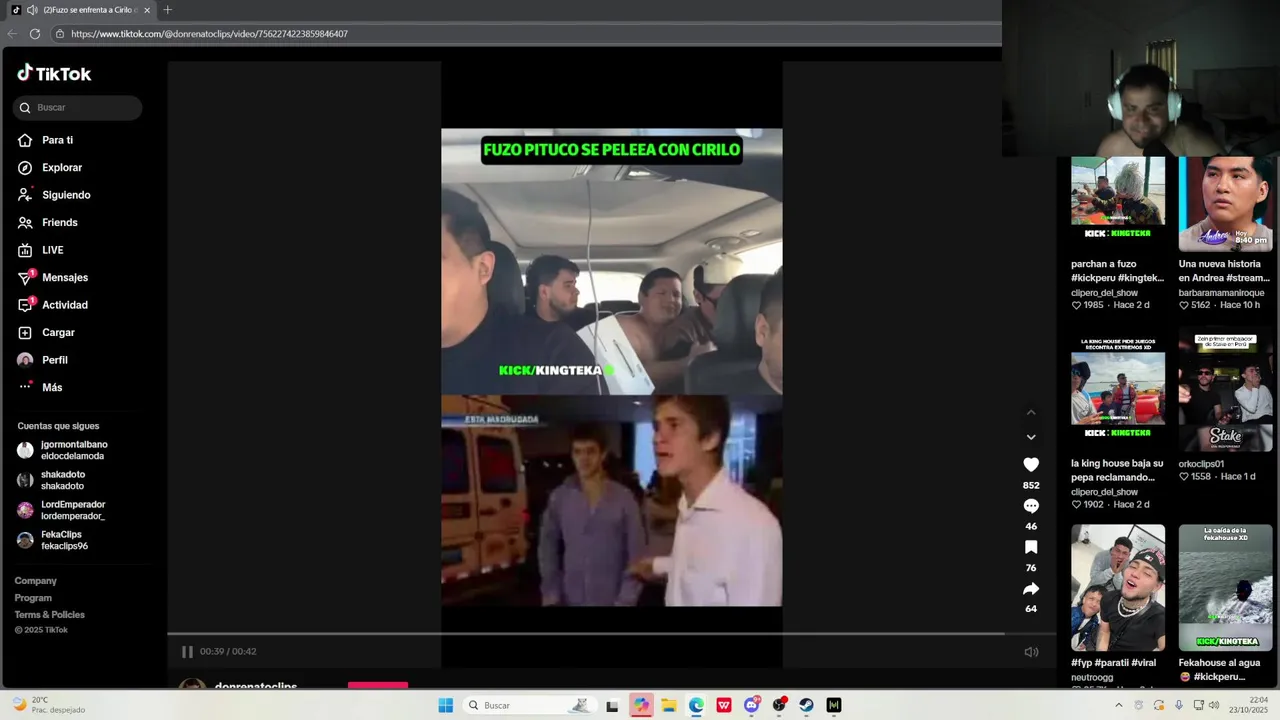Open Steam from taskbar
Image resolution: width=1280 pixels, height=720 pixels.
806,705
